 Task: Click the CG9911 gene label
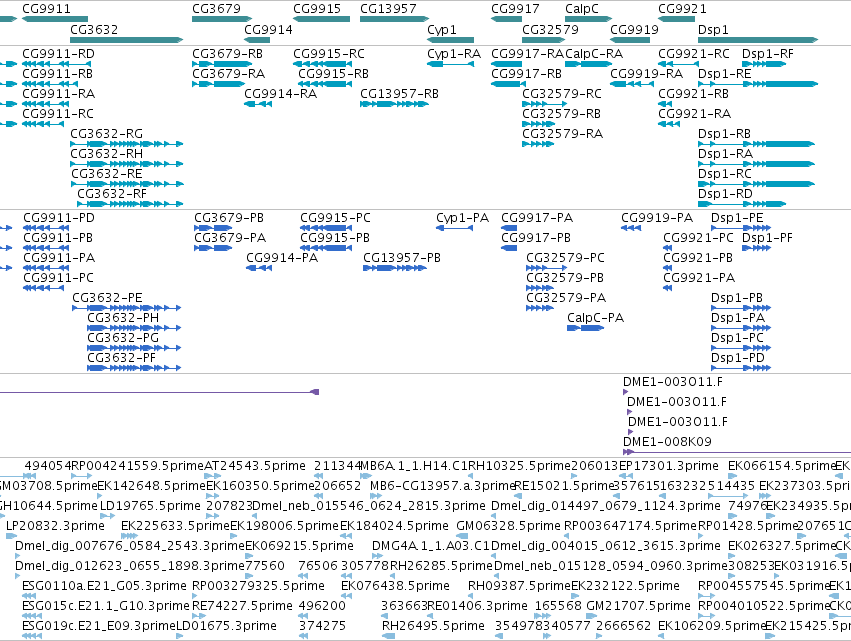pyautogui.click(x=47, y=9)
